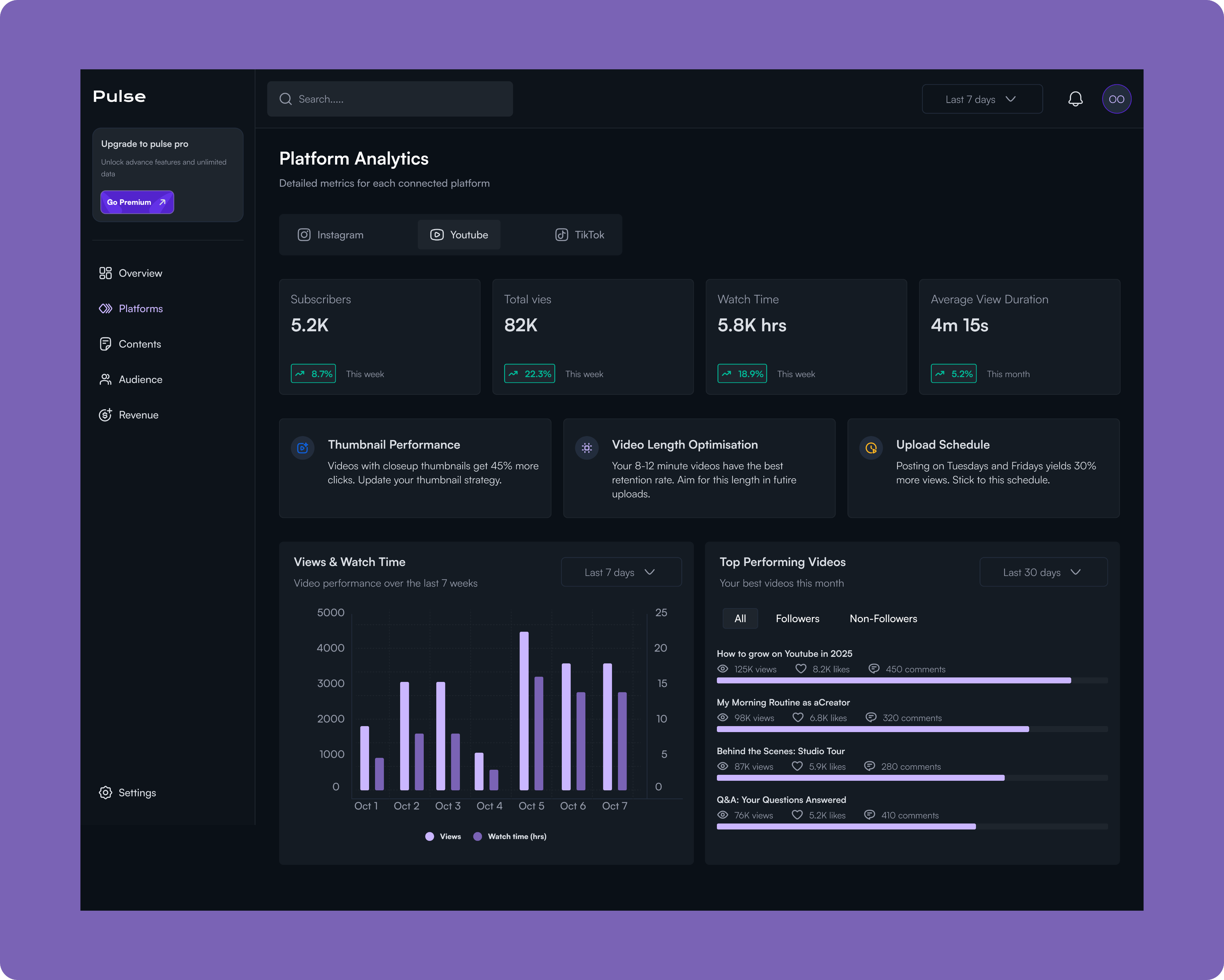Viewport: 1224px width, 980px height.
Task: Toggle the Views legend marker
Action: coord(430,836)
